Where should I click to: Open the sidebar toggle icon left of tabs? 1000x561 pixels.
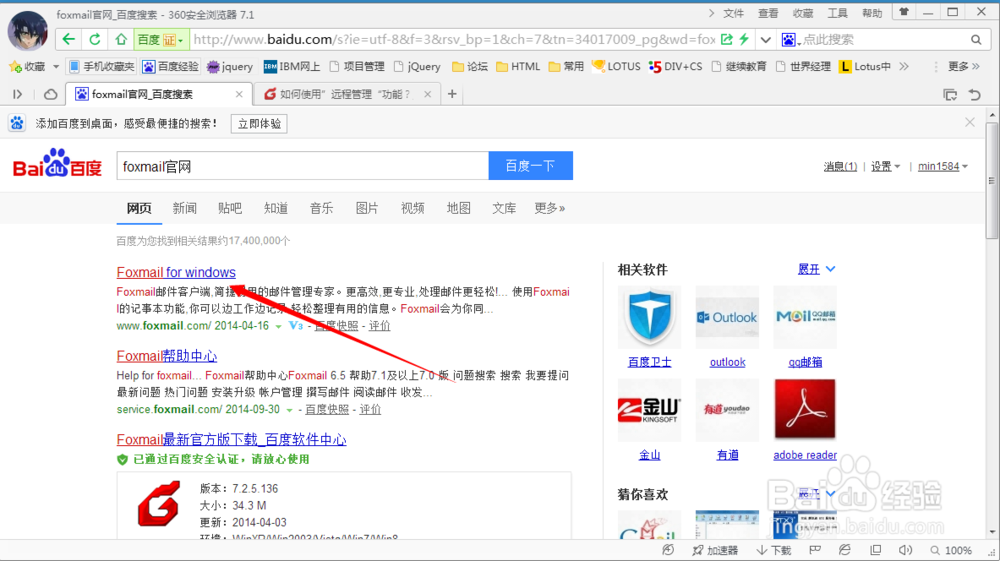pyautogui.click(x=18, y=94)
